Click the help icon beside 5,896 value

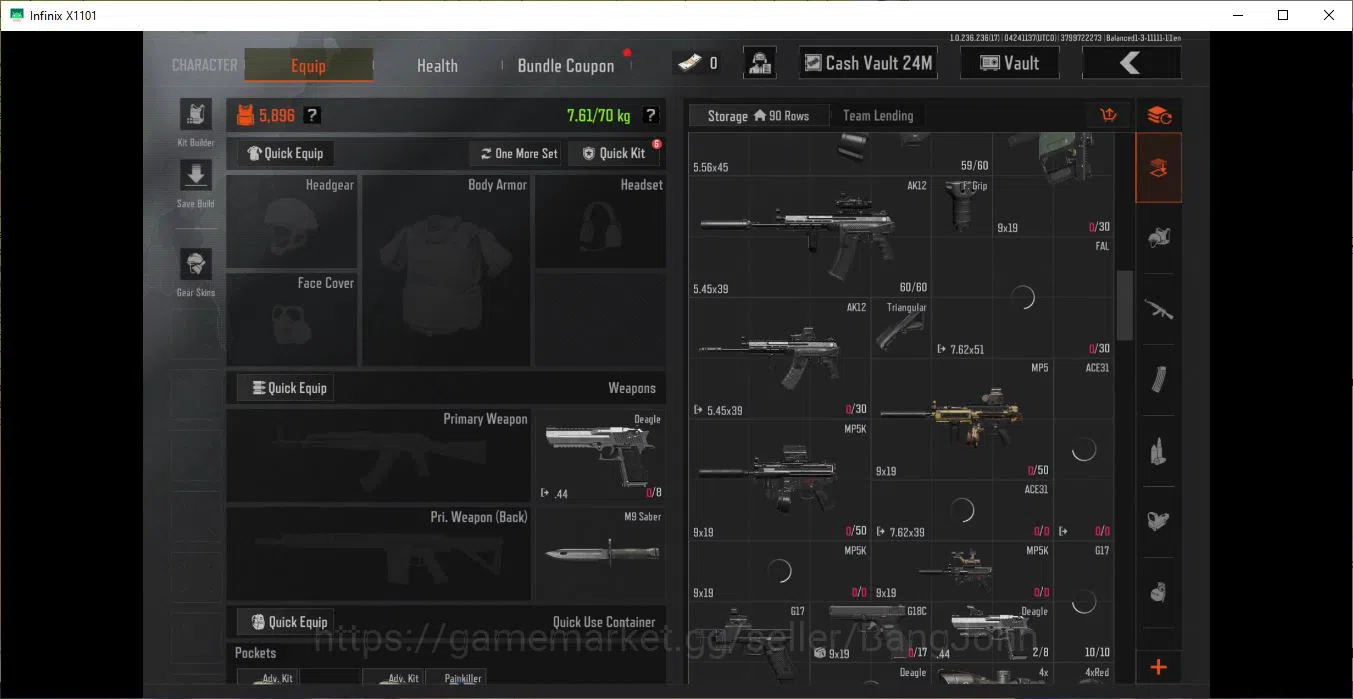pos(313,115)
